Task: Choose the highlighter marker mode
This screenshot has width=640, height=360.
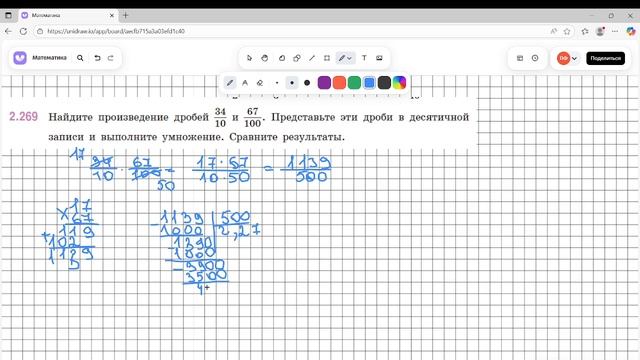Action: point(245,83)
